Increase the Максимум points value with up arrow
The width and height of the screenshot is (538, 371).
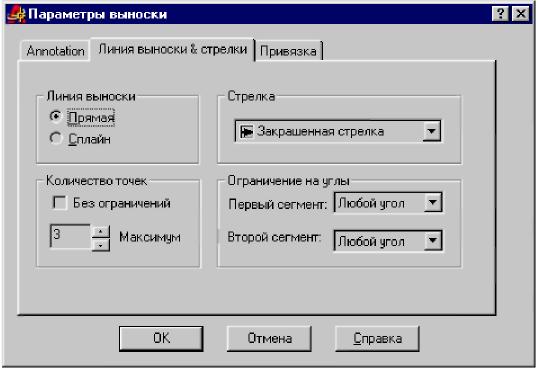coord(101,231)
